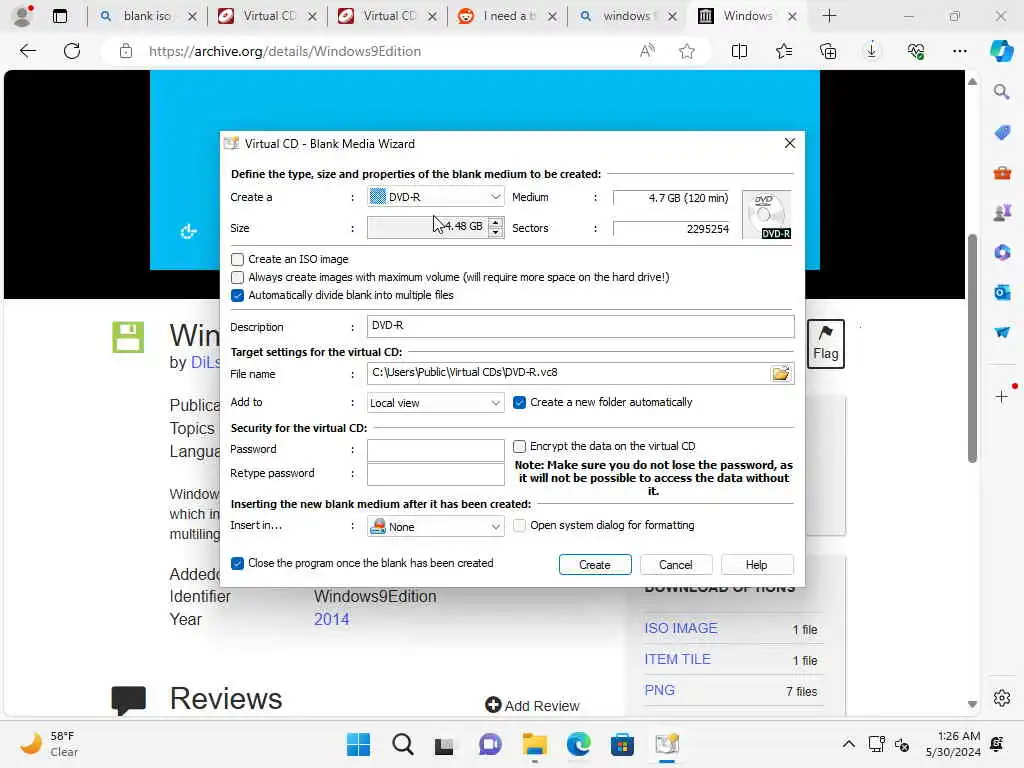Switch to the blank iso browser tab

click(147, 16)
